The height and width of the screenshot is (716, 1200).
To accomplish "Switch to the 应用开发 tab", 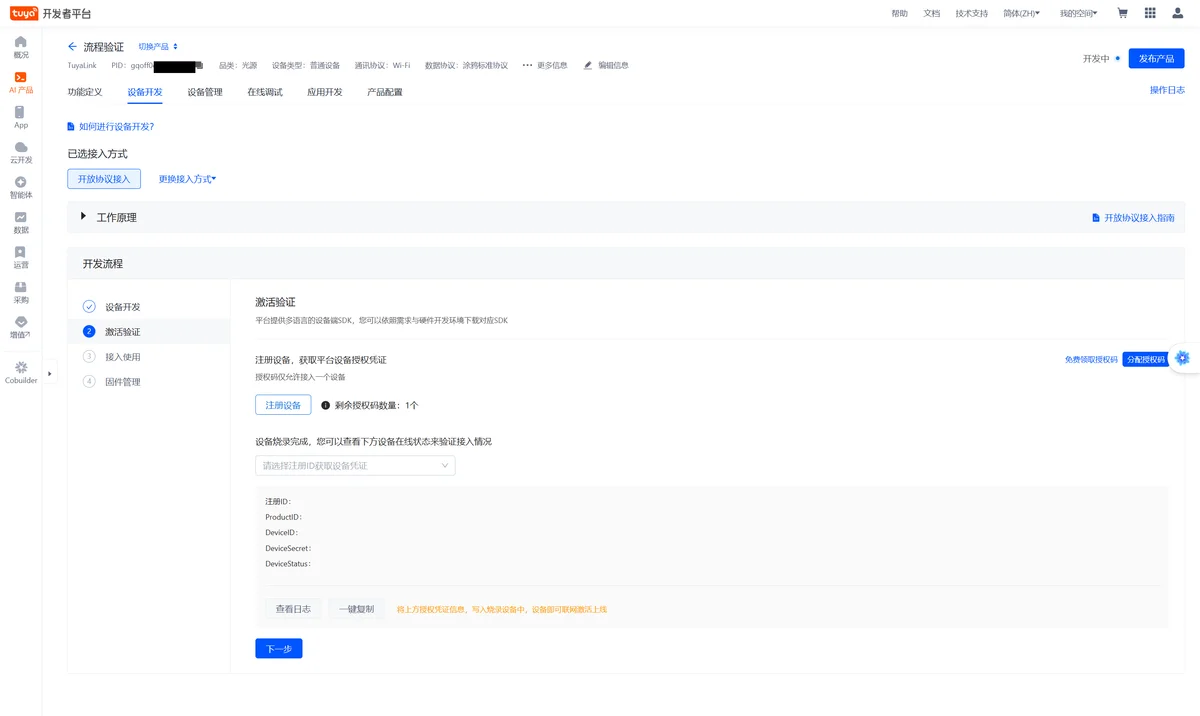I will click(325, 92).
